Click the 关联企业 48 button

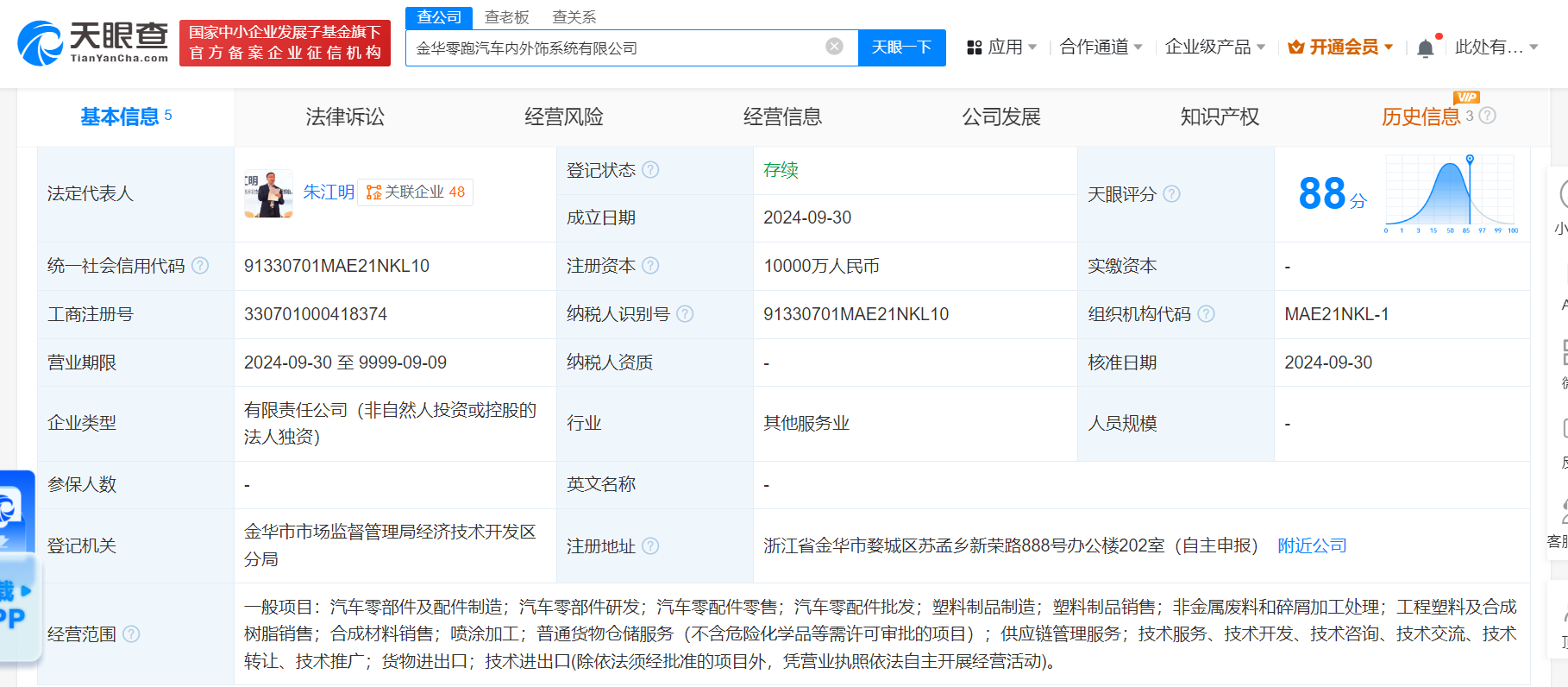tap(415, 192)
